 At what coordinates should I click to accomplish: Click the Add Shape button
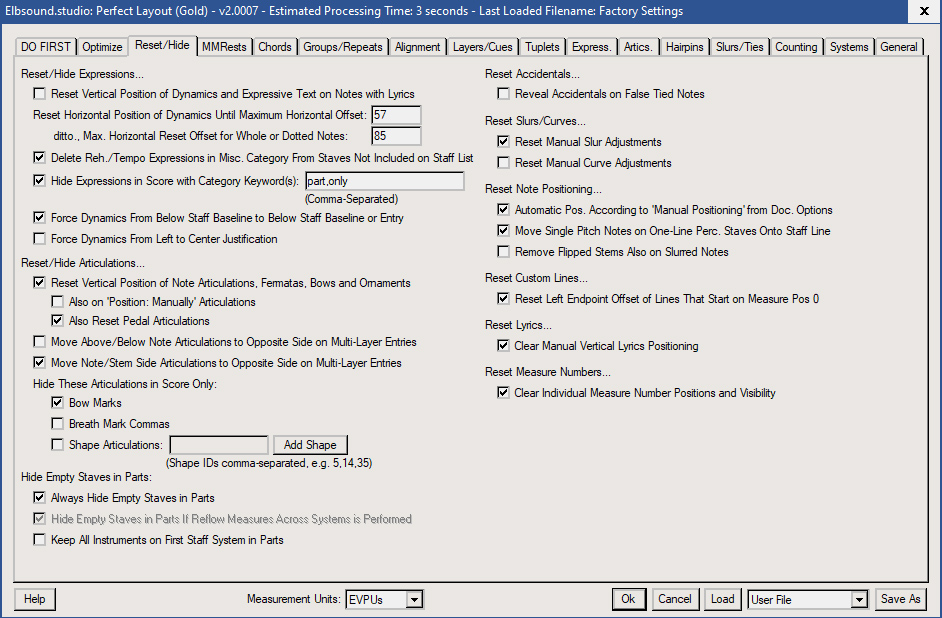(310, 445)
